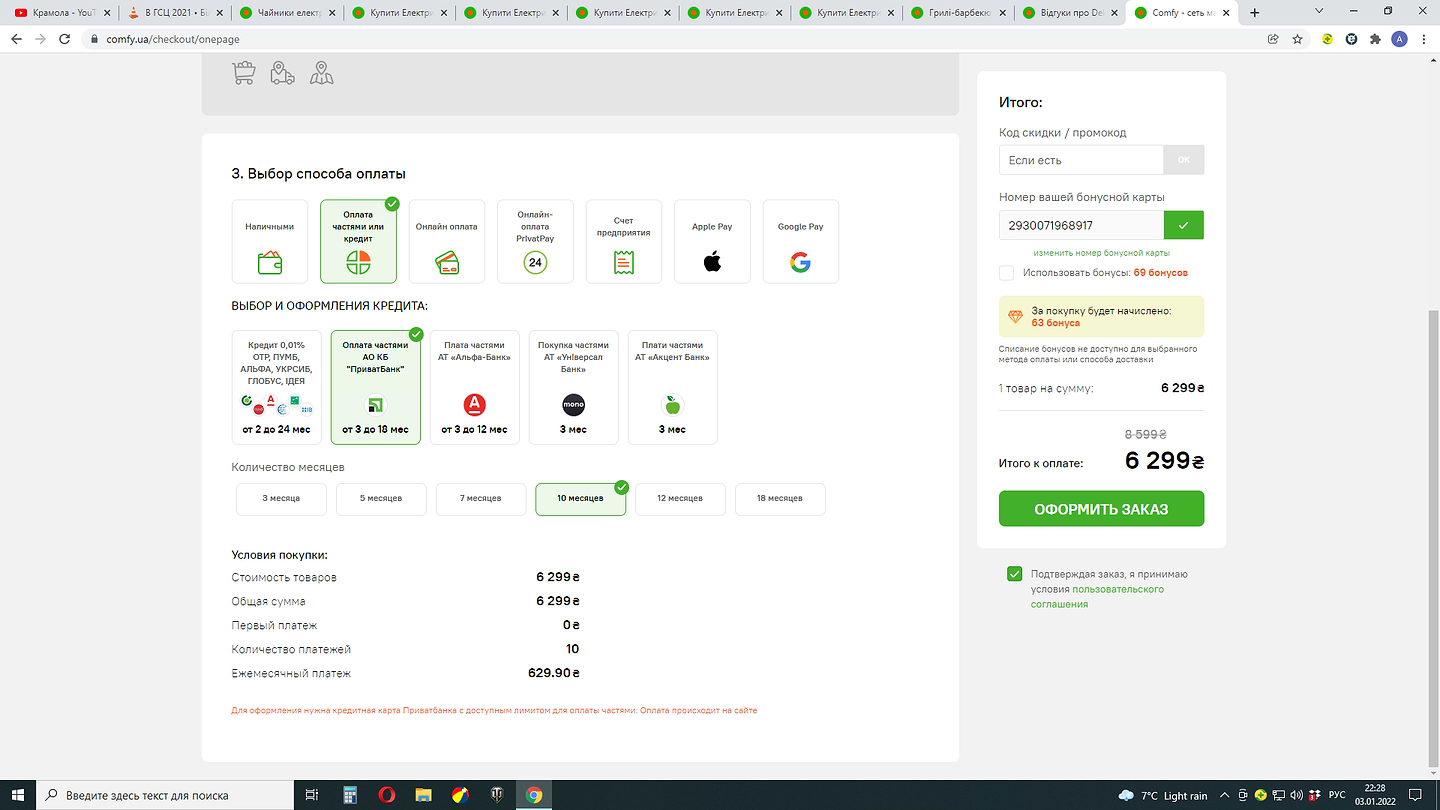Select cash payment with wallet icon
The image size is (1440, 810).
tap(269, 242)
